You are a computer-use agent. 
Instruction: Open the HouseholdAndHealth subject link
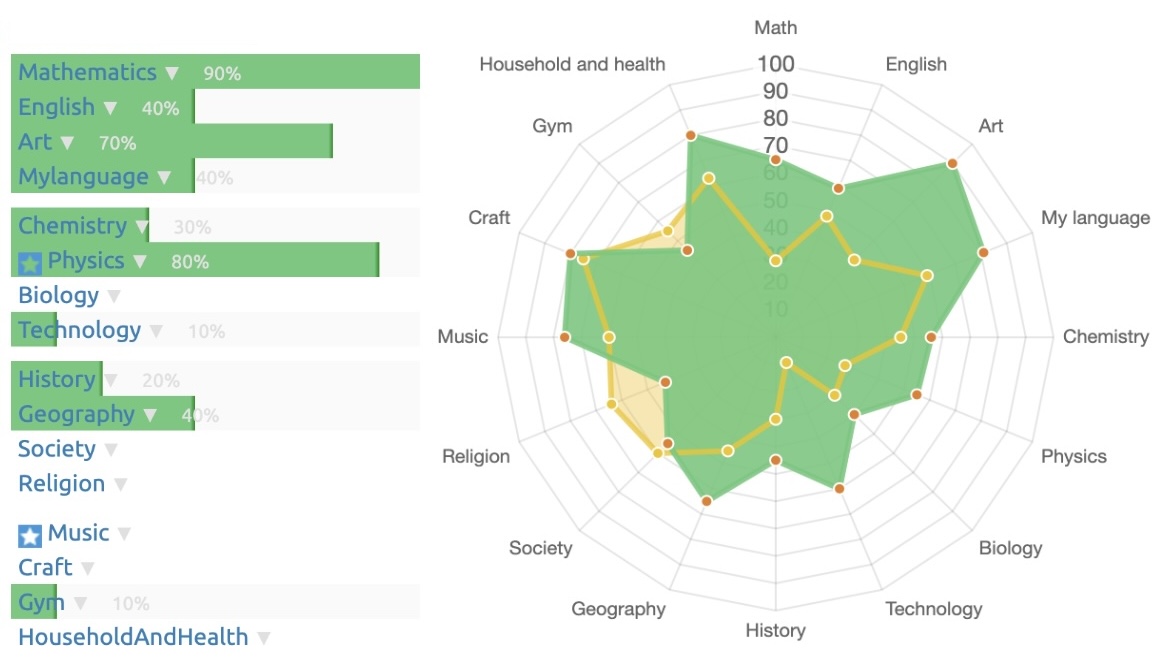(x=133, y=637)
